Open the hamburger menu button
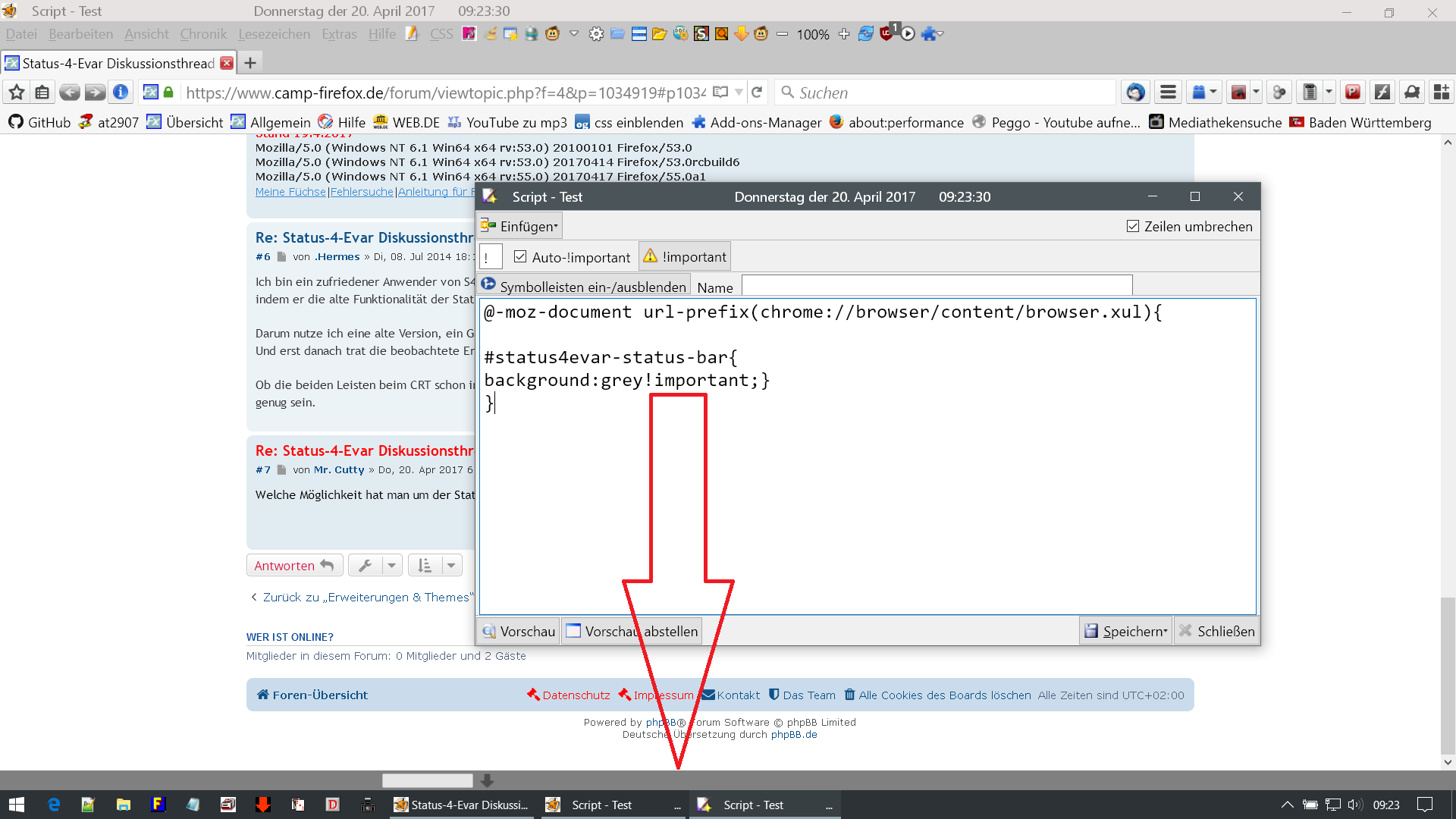Viewport: 1456px width, 819px height. [1168, 93]
